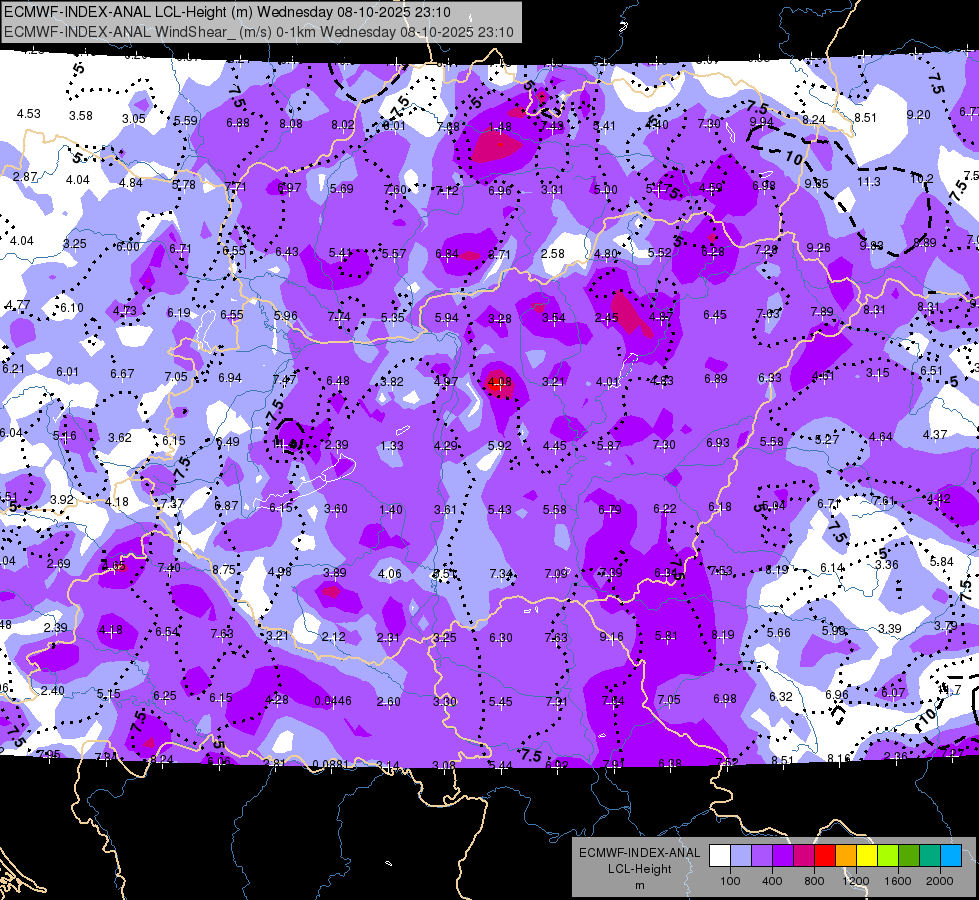This screenshot has height=900, width=979.
Task: Click the 4.53 data value near top-left
Action: [29, 114]
